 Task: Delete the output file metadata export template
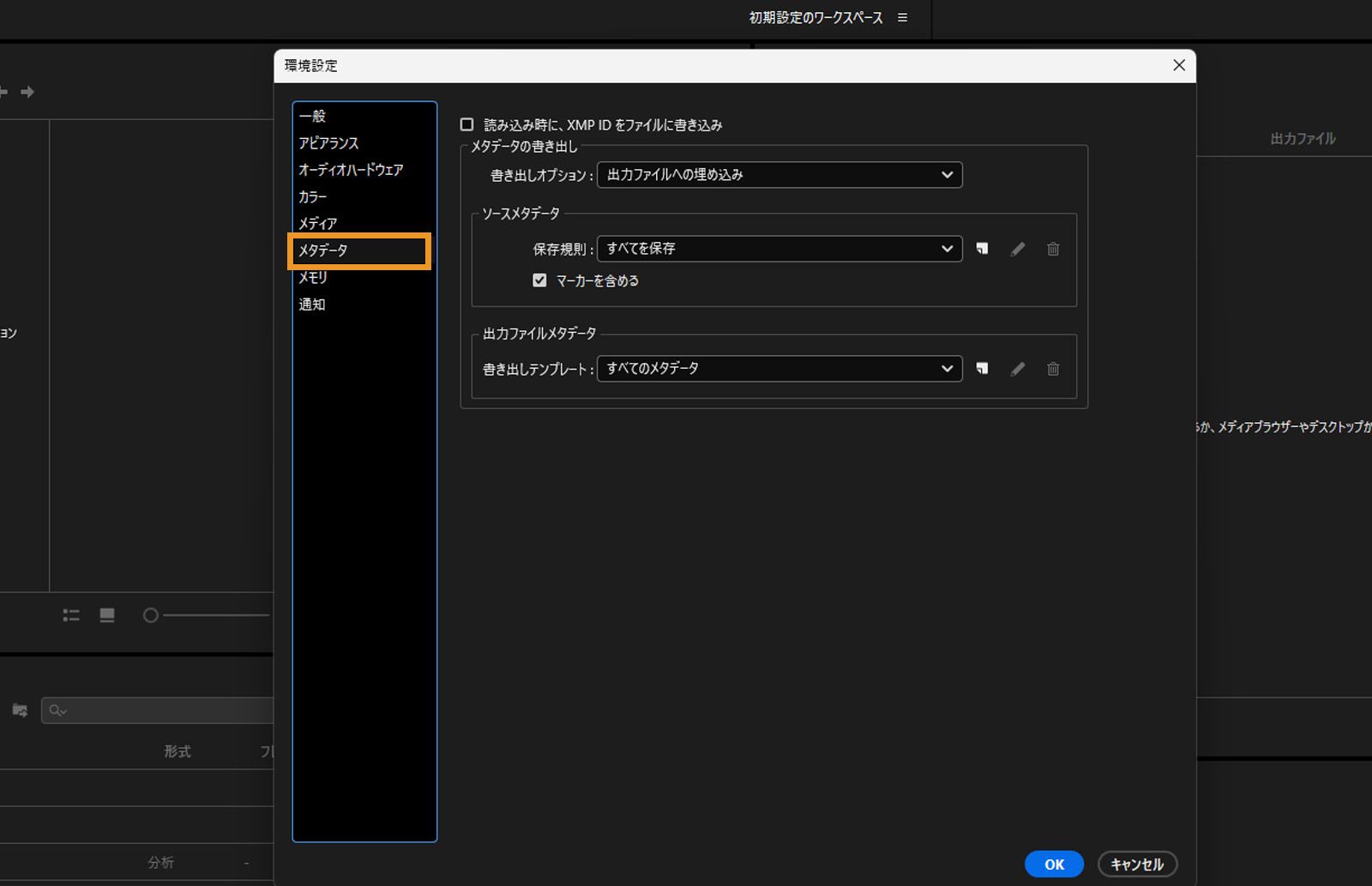1053,369
